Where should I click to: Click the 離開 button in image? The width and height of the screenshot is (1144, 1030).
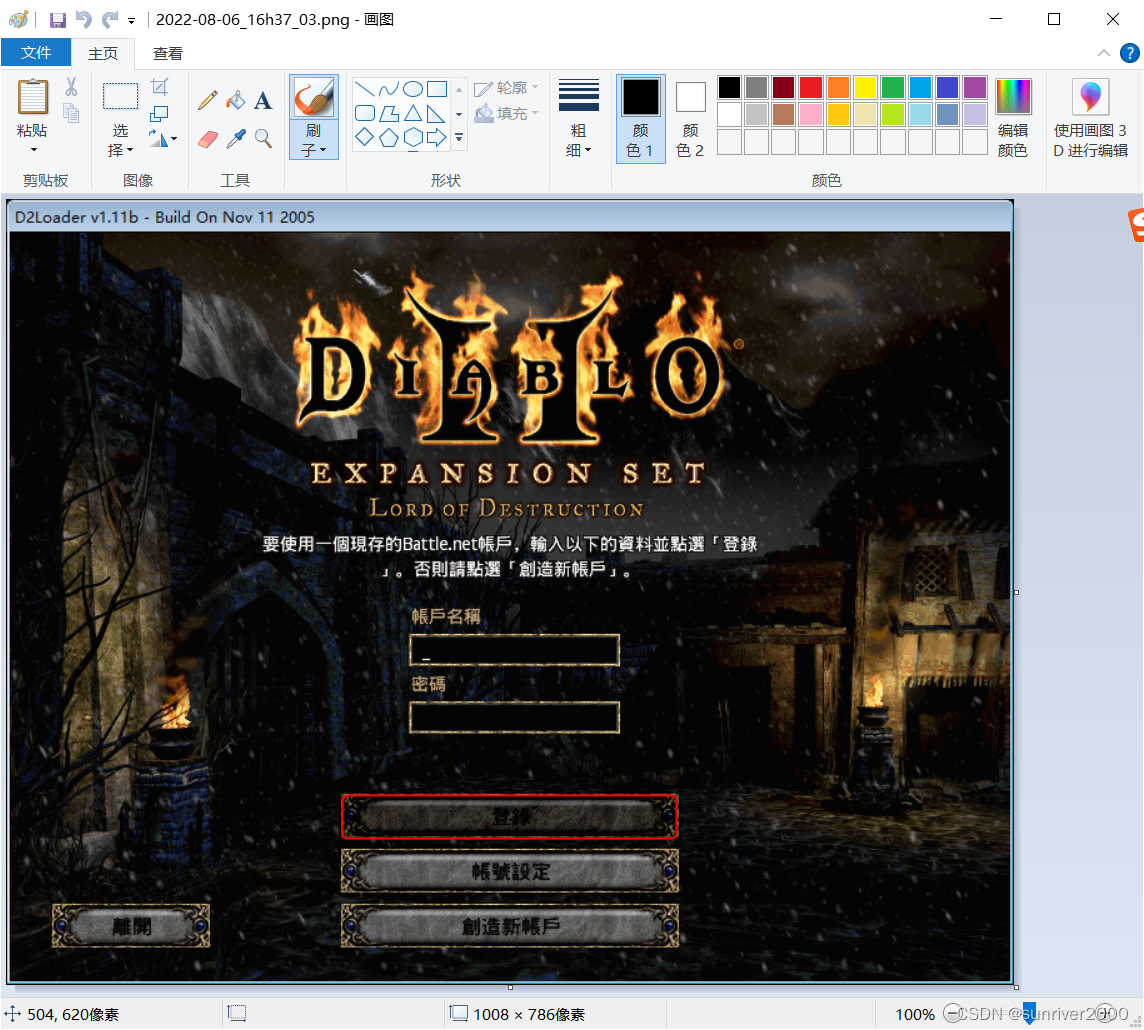[x=131, y=926]
